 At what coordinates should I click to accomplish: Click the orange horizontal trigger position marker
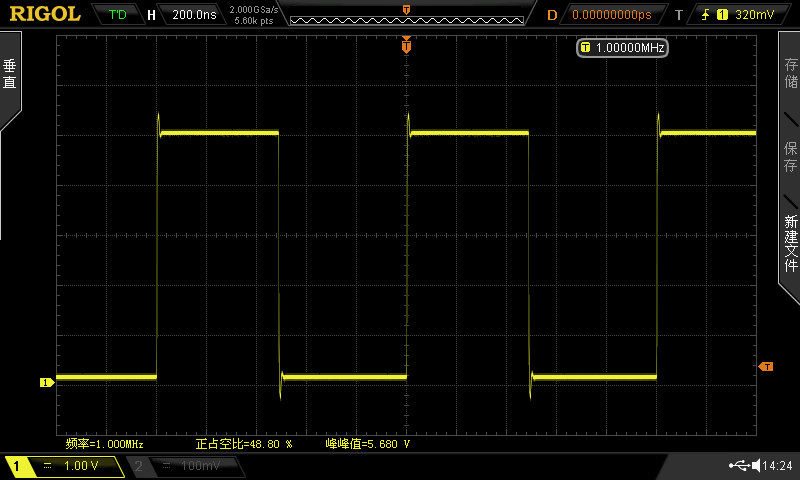click(x=406, y=46)
